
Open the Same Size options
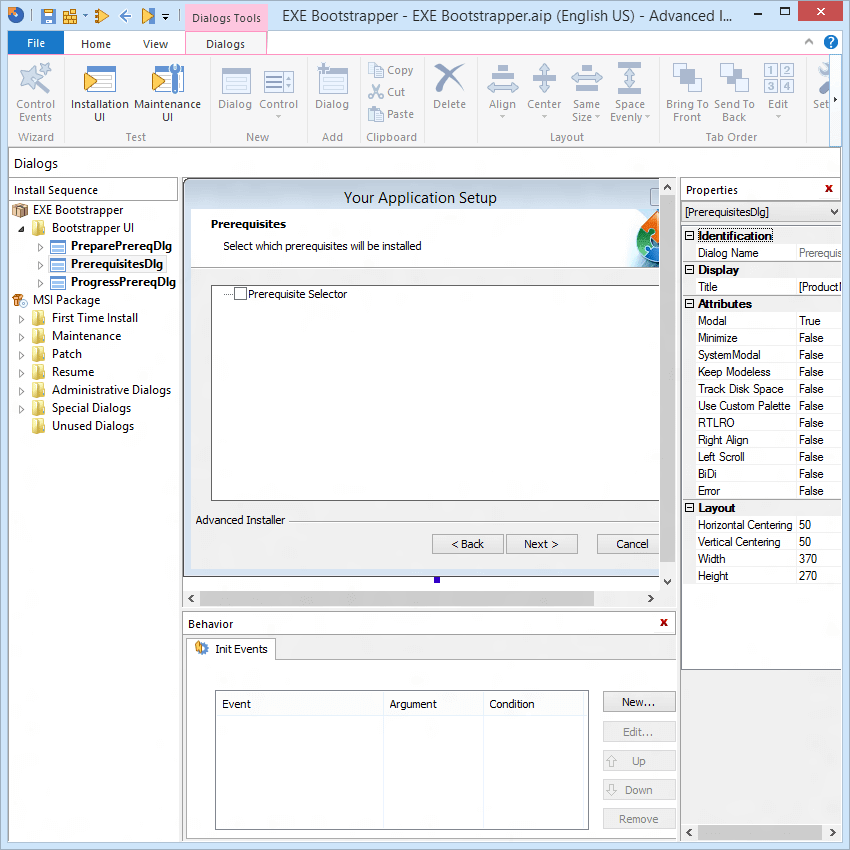coord(586,93)
